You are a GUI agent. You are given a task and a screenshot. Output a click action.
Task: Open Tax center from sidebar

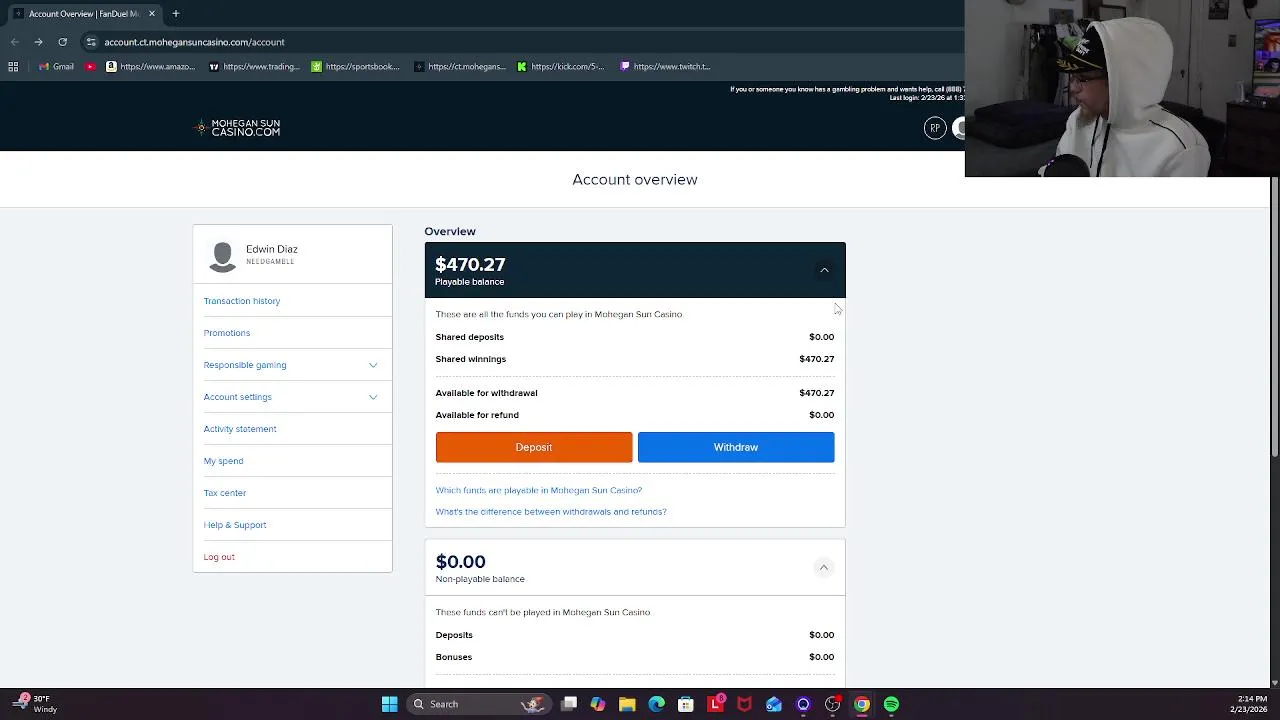tap(225, 493)
